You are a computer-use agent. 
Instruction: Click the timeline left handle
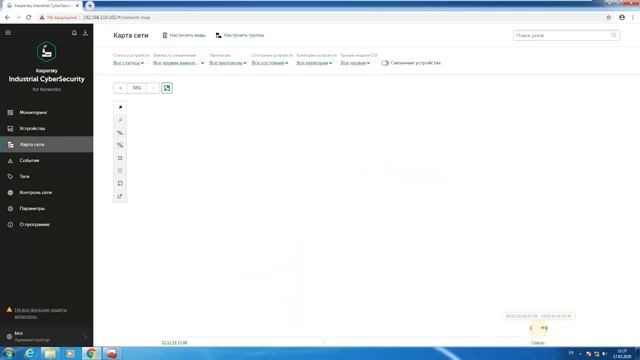point(531,328)
